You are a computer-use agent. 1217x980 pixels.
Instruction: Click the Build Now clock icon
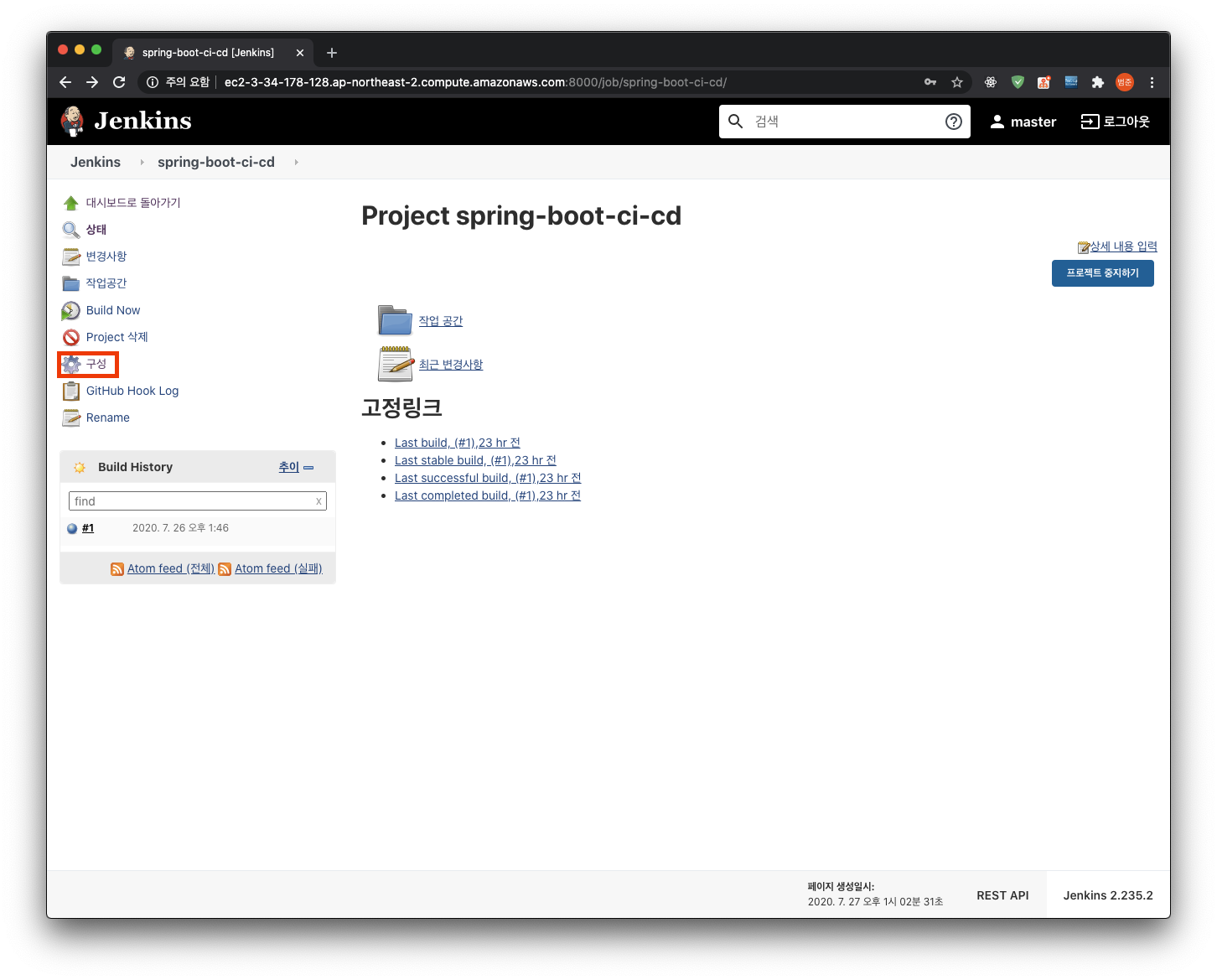click(x=71, y=310)
